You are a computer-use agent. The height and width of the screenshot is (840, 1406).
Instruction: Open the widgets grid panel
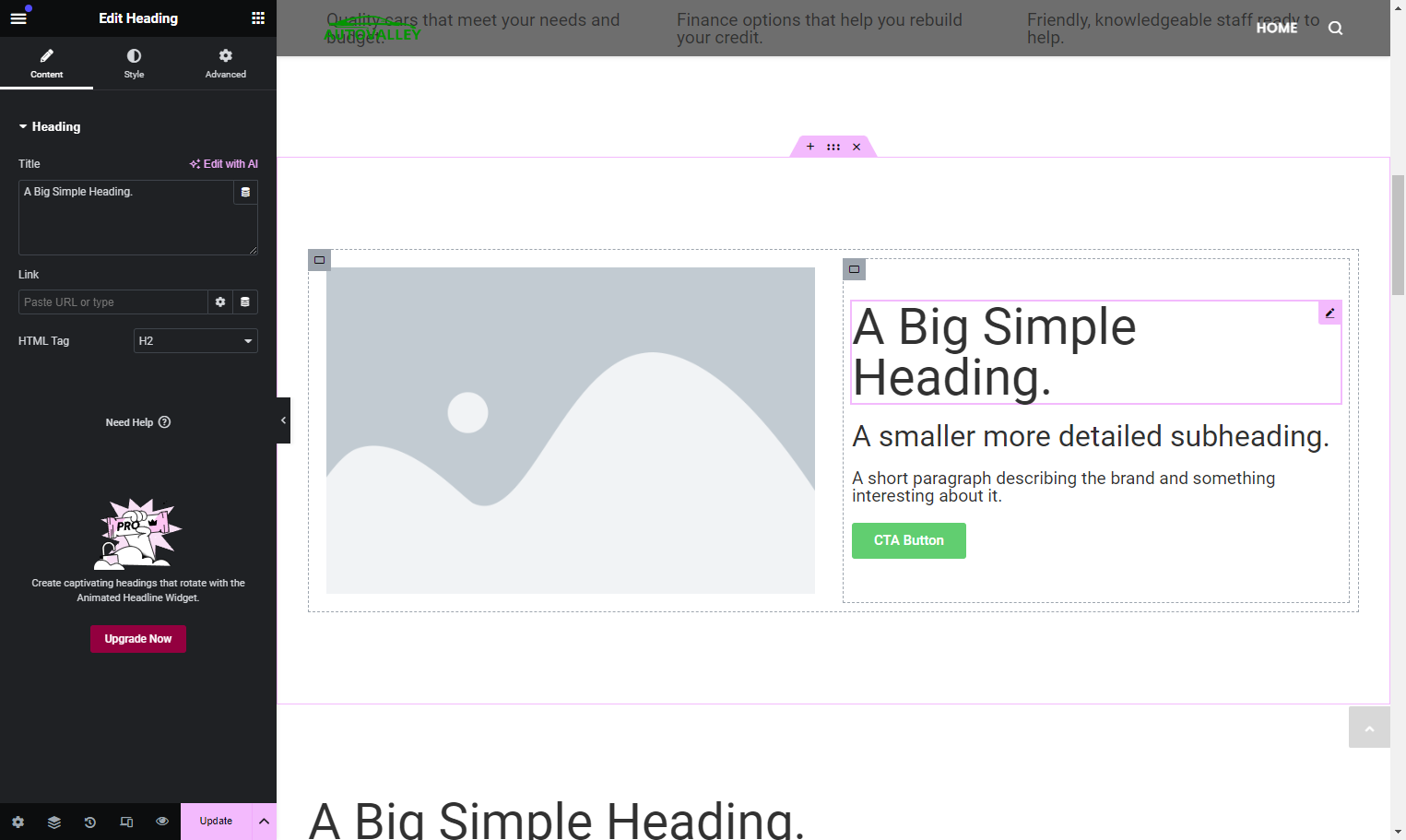(x=258, y=18)
